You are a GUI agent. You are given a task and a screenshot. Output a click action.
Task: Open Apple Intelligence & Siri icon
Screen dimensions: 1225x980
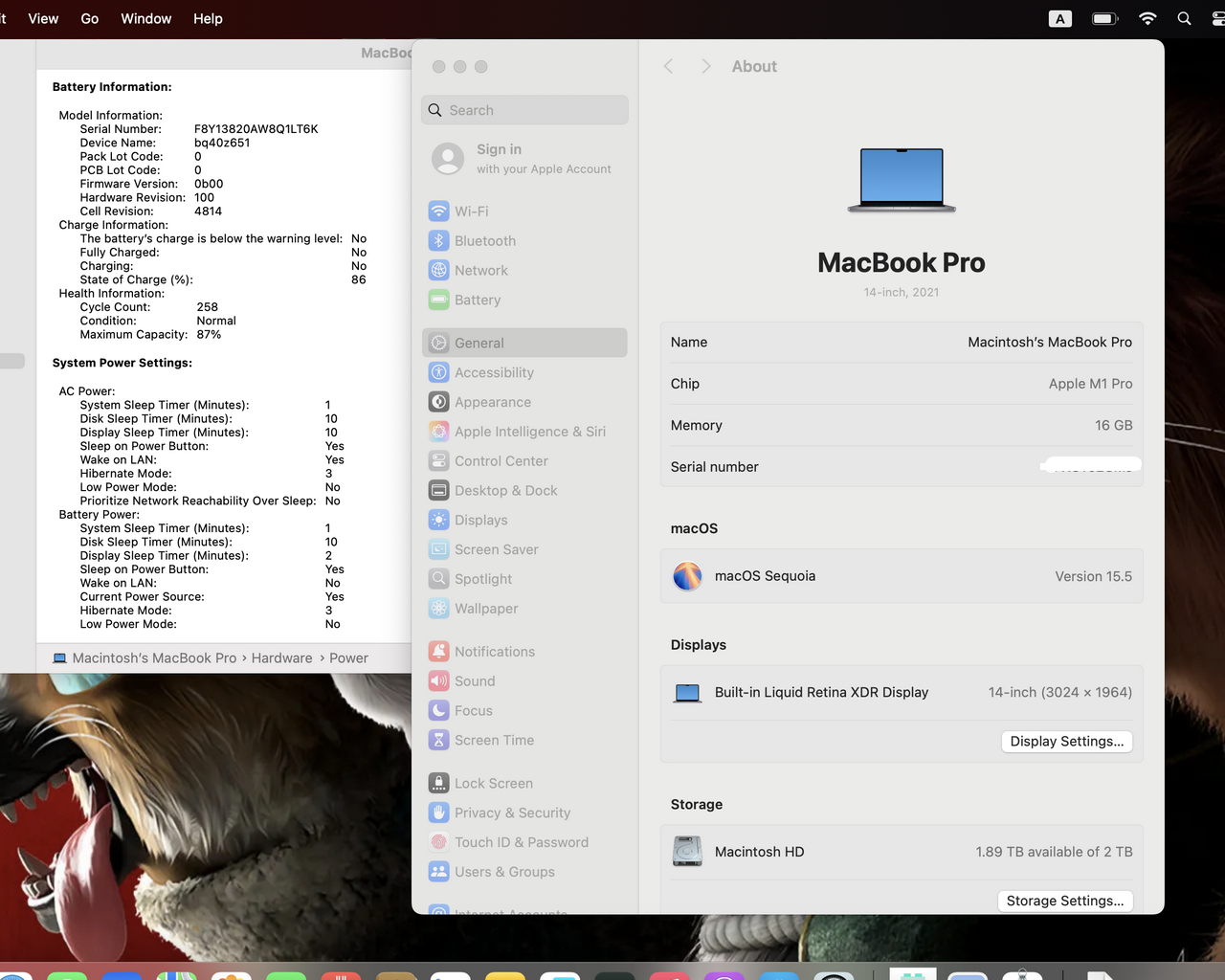(x=438, y=432)
